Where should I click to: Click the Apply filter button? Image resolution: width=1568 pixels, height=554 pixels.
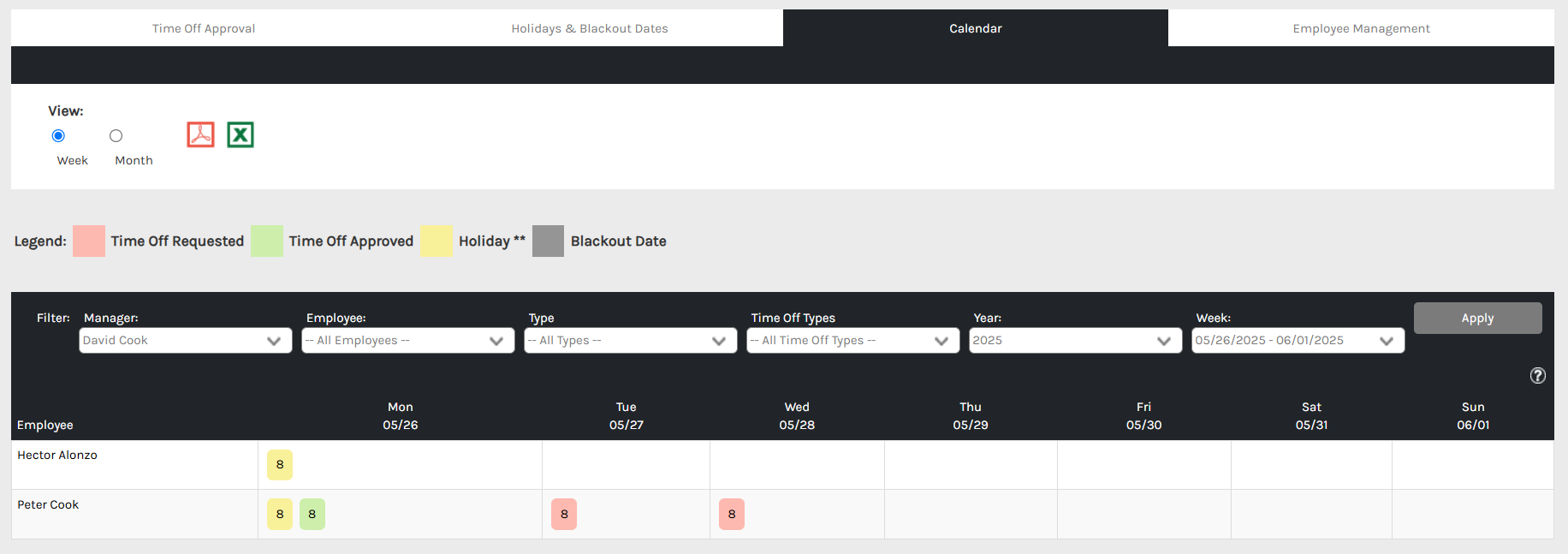[1477, 318]
